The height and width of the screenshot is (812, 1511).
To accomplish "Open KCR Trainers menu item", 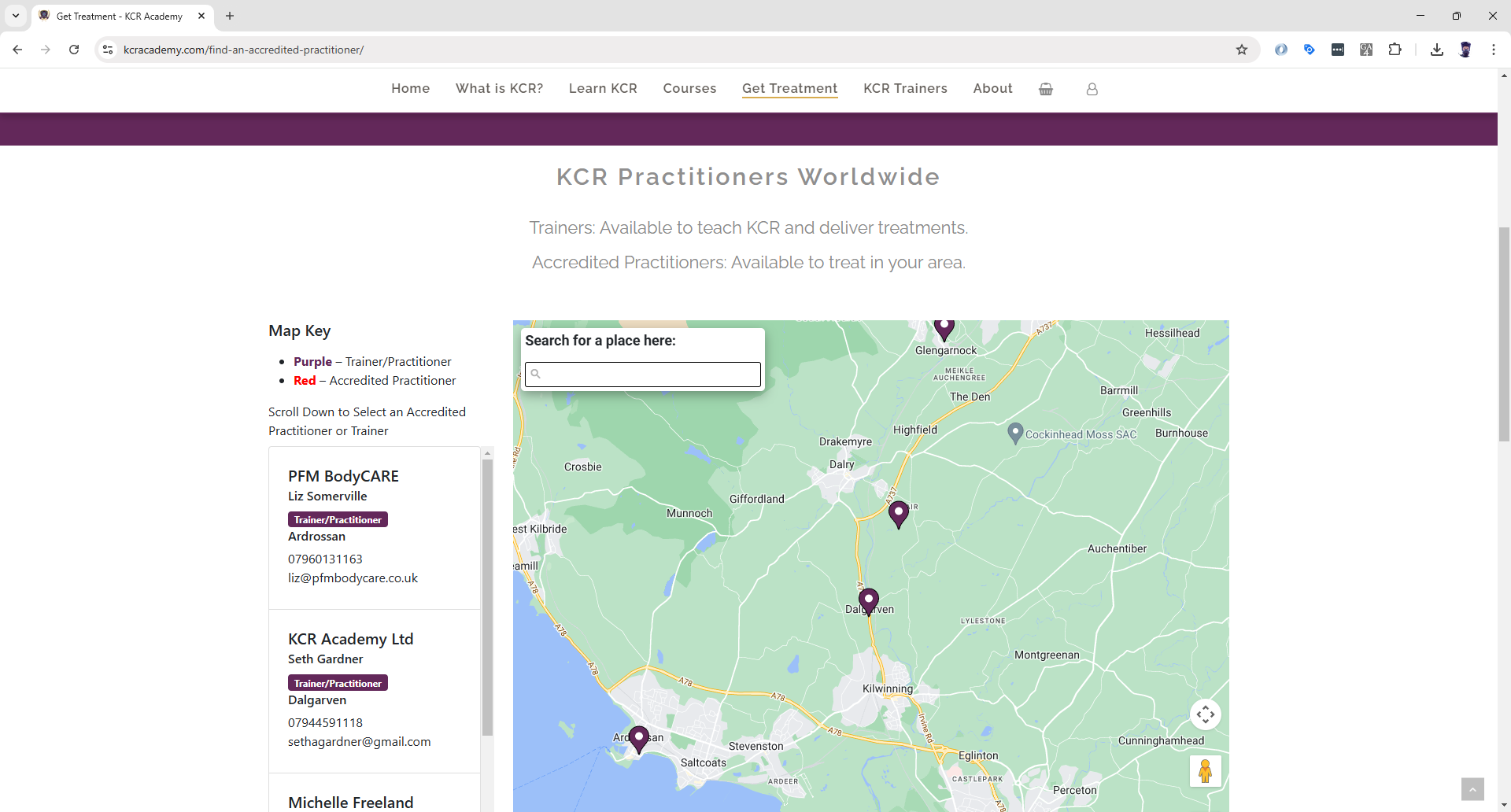I will 905,89.
